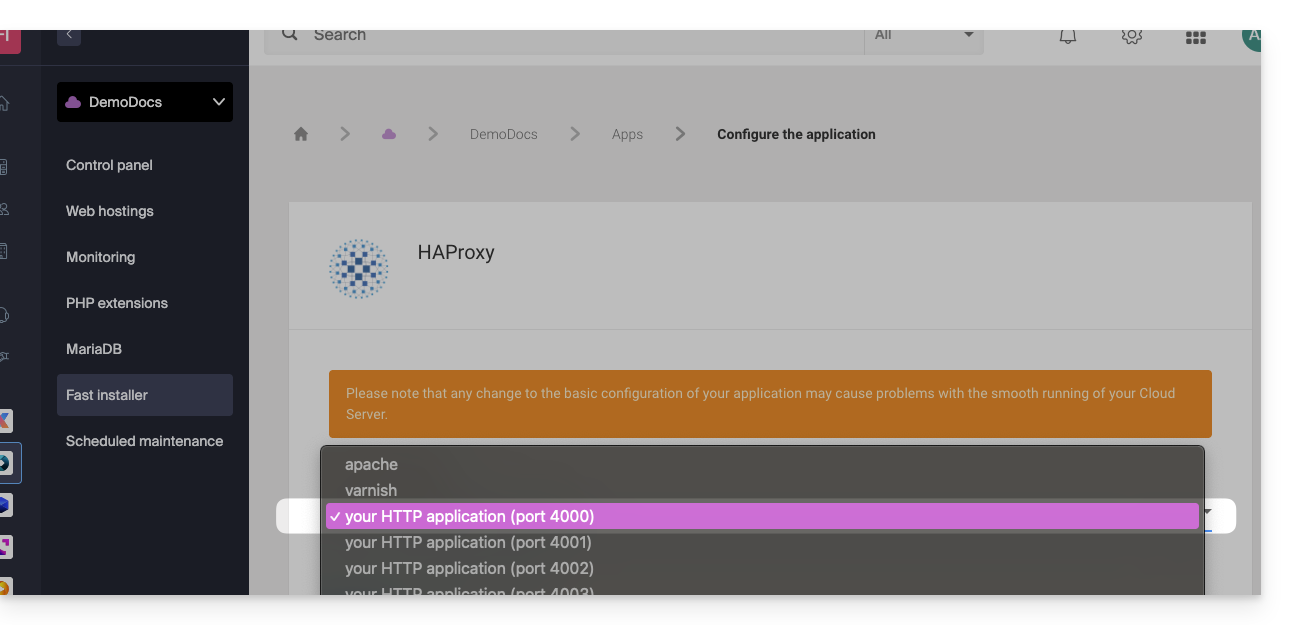The image size is (1291, 625).
Task: Click the Apps breadcrumb link
Action: 627,134
